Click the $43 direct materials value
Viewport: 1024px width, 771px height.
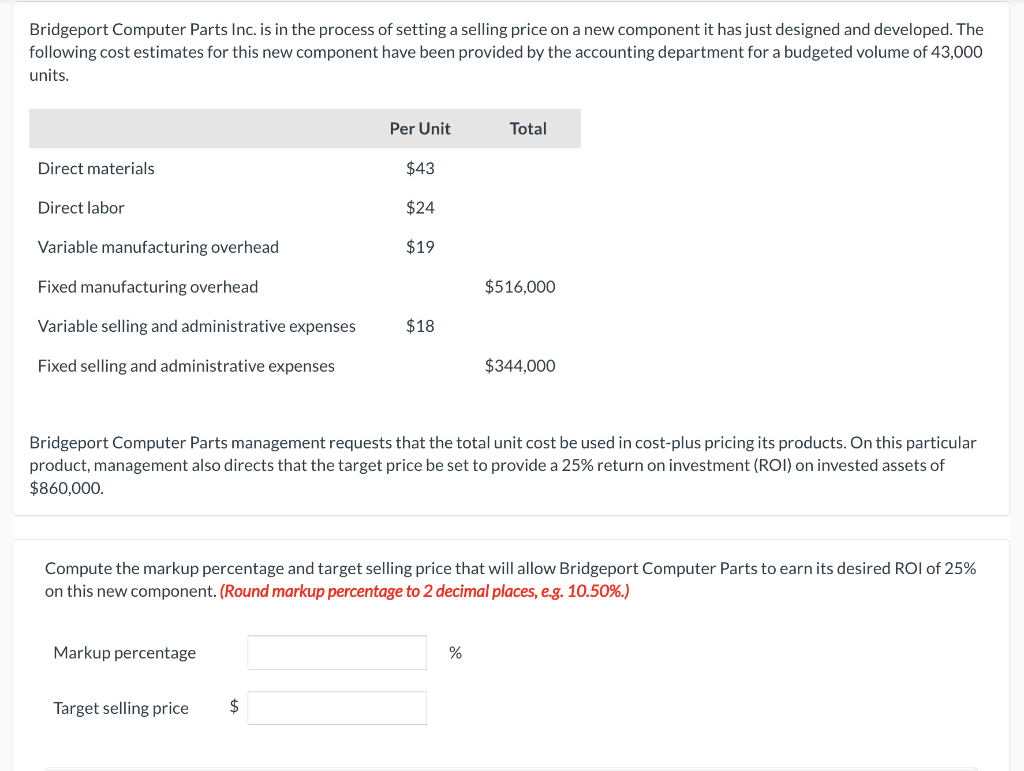[420, 168]
